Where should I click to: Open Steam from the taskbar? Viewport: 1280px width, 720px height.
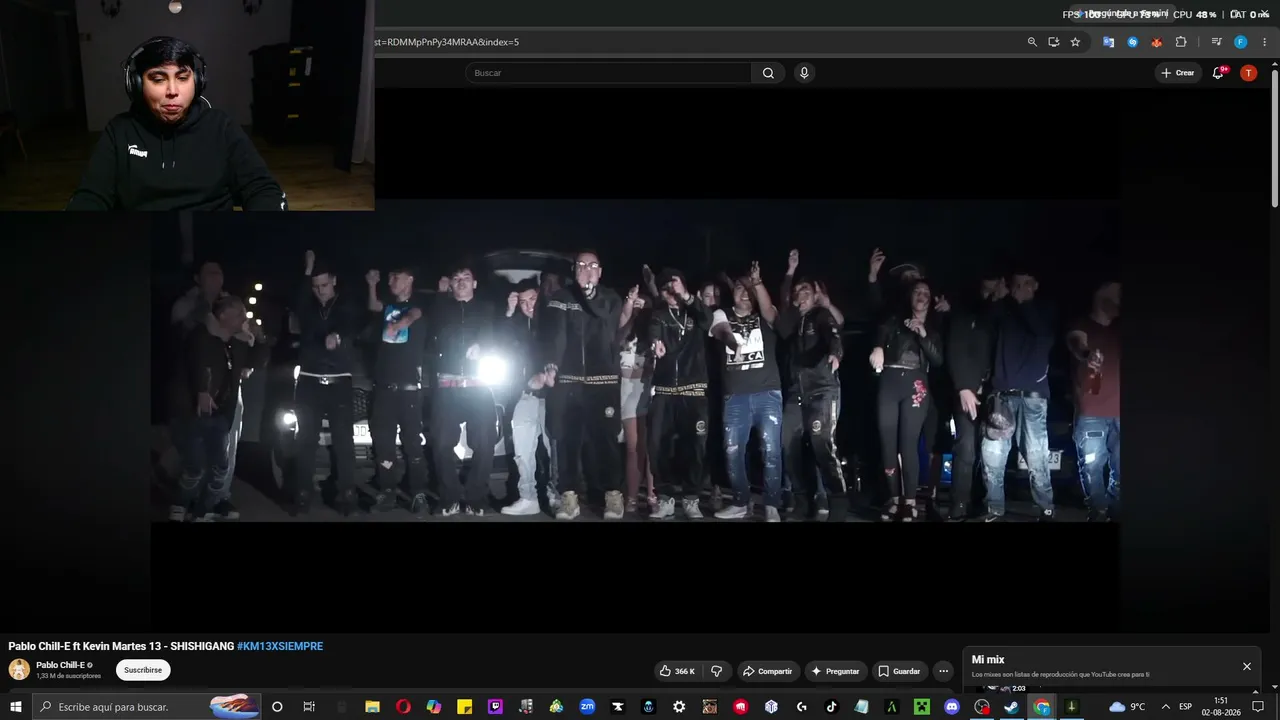click(x=1011, y=707)
